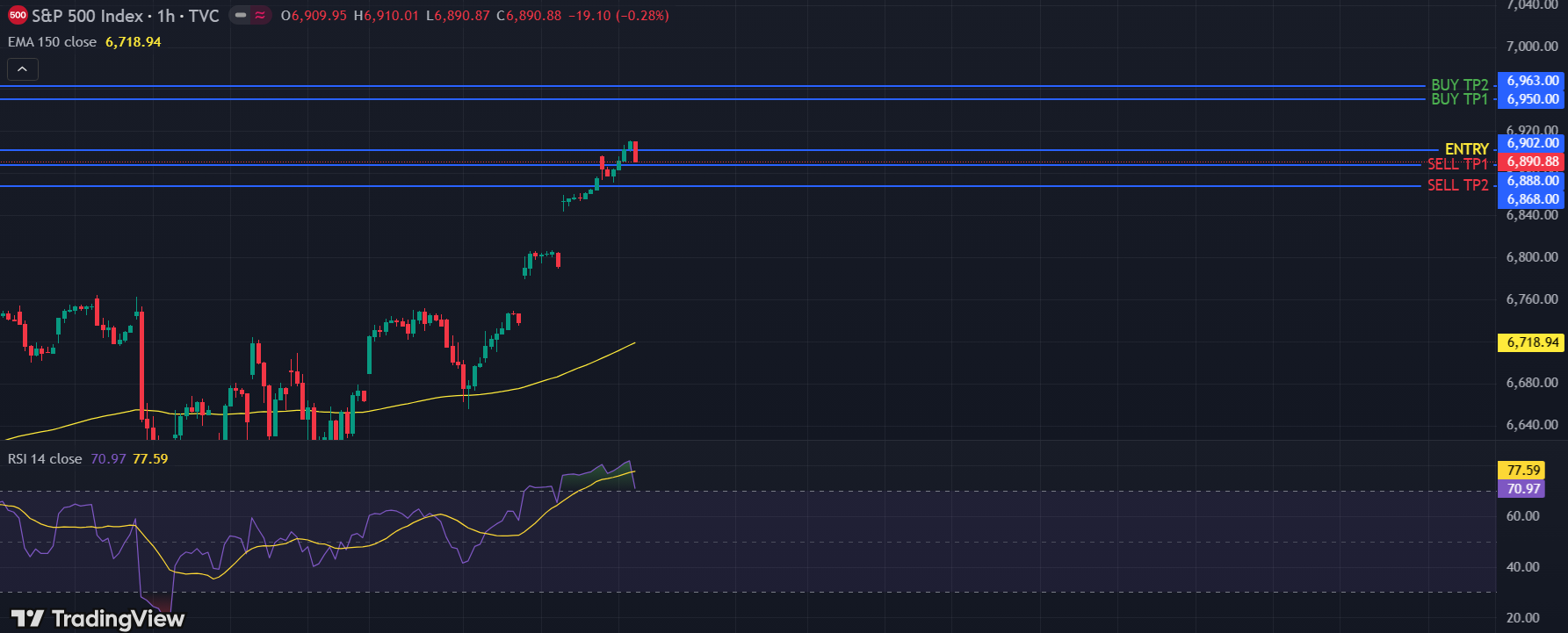The height and width of the screenshot is (633, 1568).
Task: Click the 6,868.00 price axis tag
Action: [x=1532, y=199]
